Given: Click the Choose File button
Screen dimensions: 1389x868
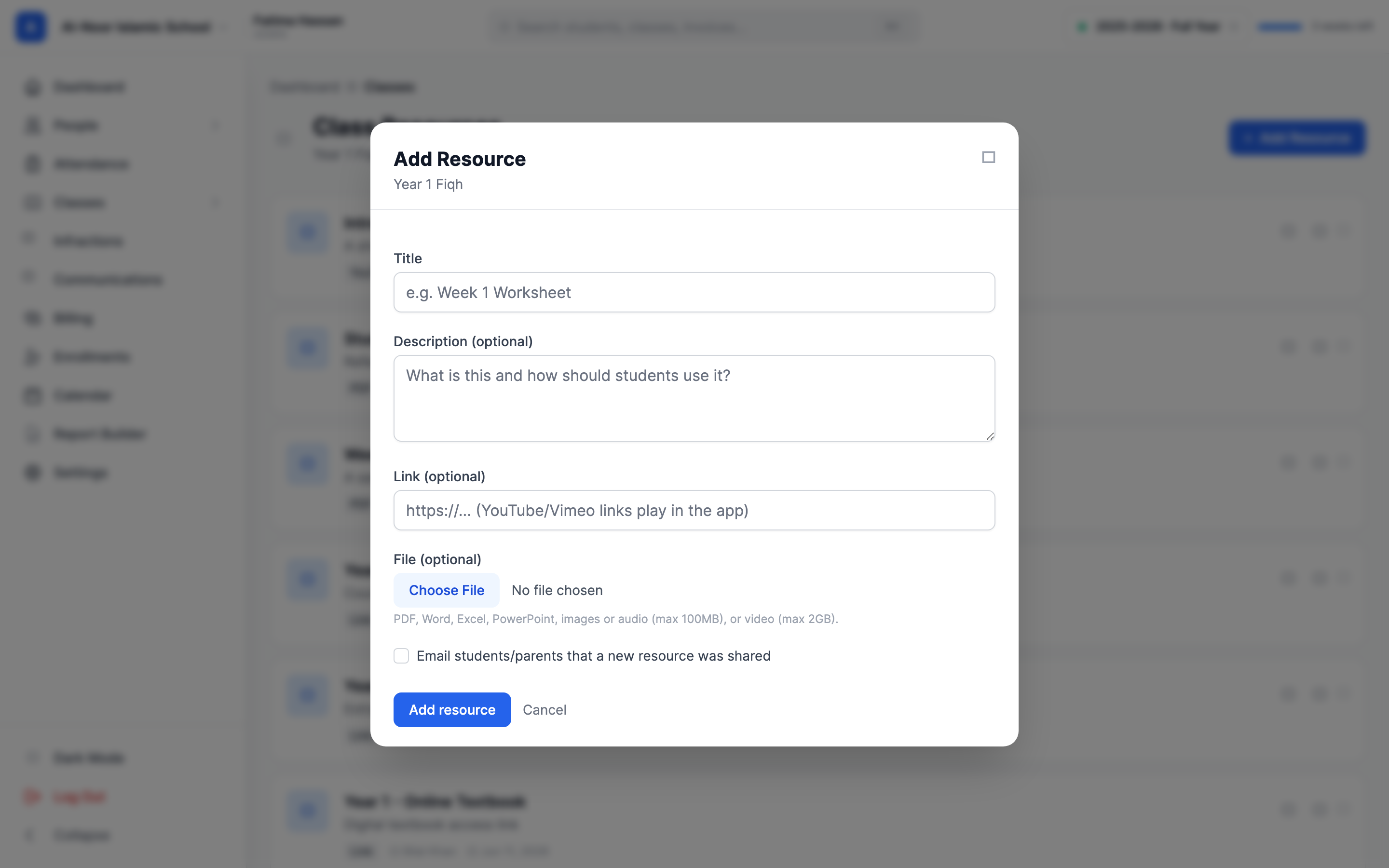Looking at the screenshot, I should click(x=446, y=590).
